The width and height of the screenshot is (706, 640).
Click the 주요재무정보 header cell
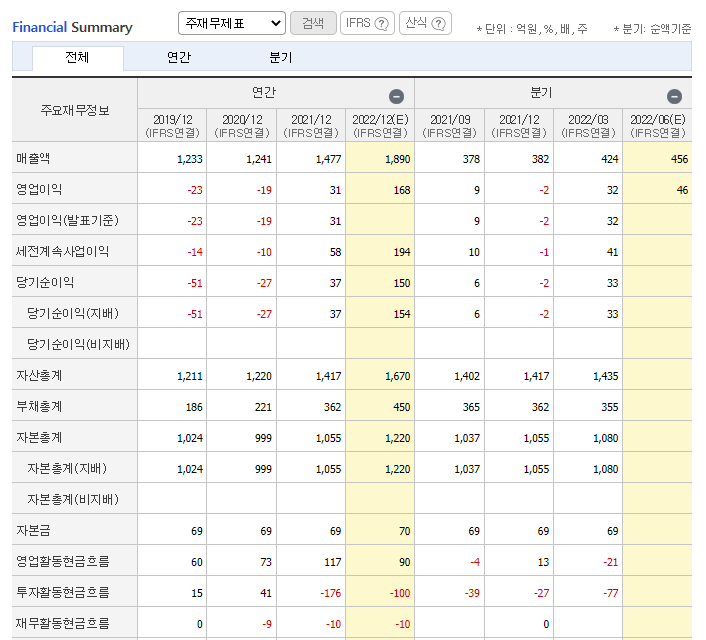tap(75, 110)
